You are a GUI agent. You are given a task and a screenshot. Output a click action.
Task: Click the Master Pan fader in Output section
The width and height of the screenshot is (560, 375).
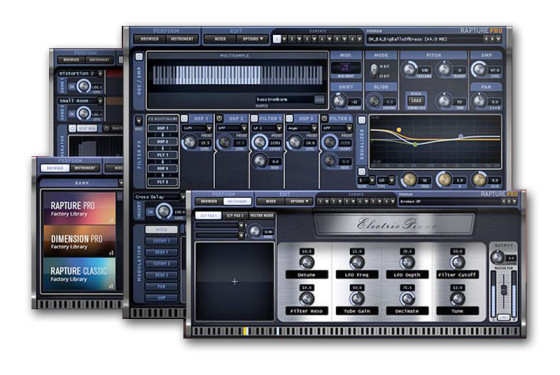tap(504, 290)
